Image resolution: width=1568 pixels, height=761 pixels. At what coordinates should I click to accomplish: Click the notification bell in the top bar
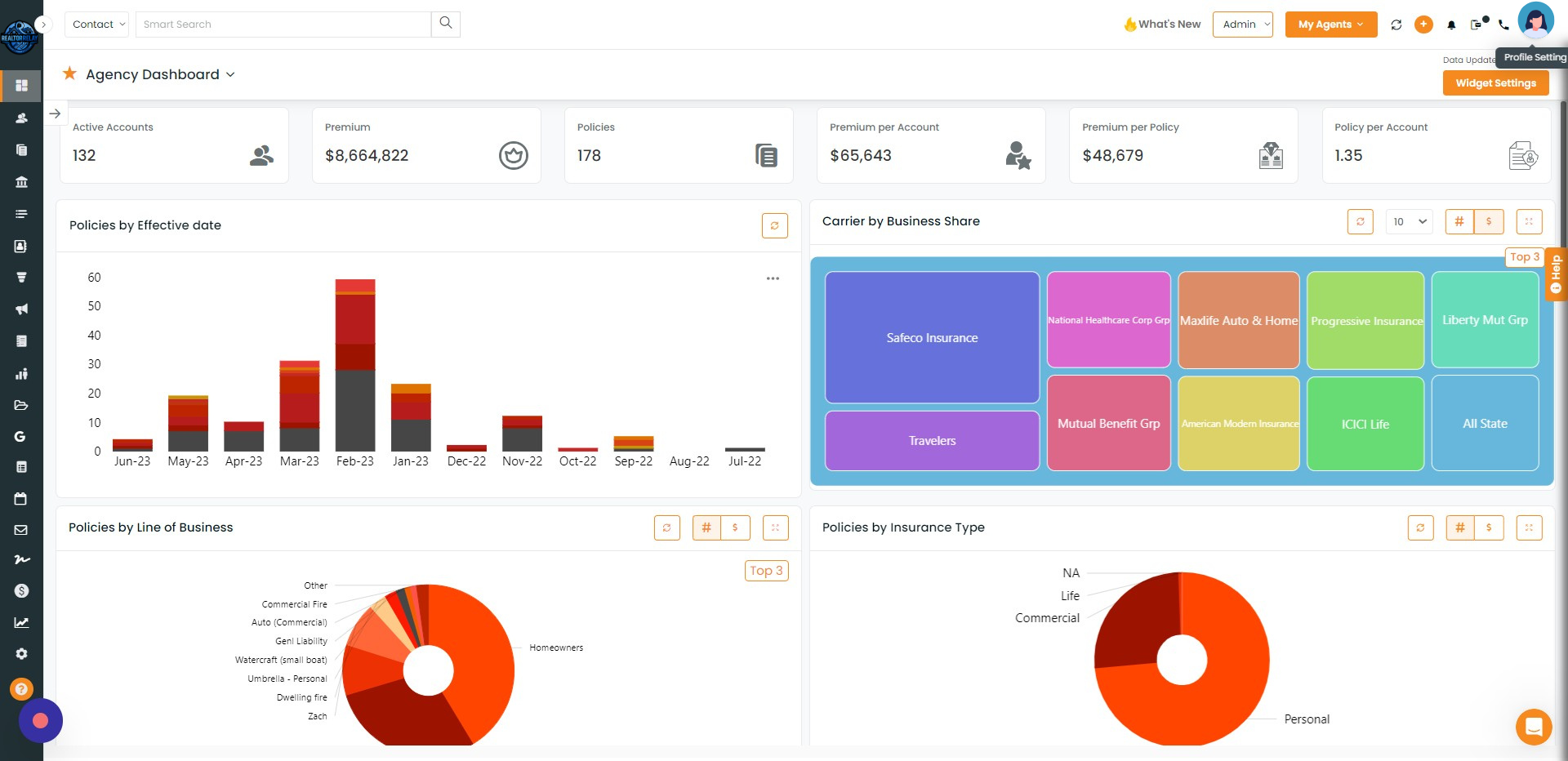pyautogui.click(x=1451, y=25)
